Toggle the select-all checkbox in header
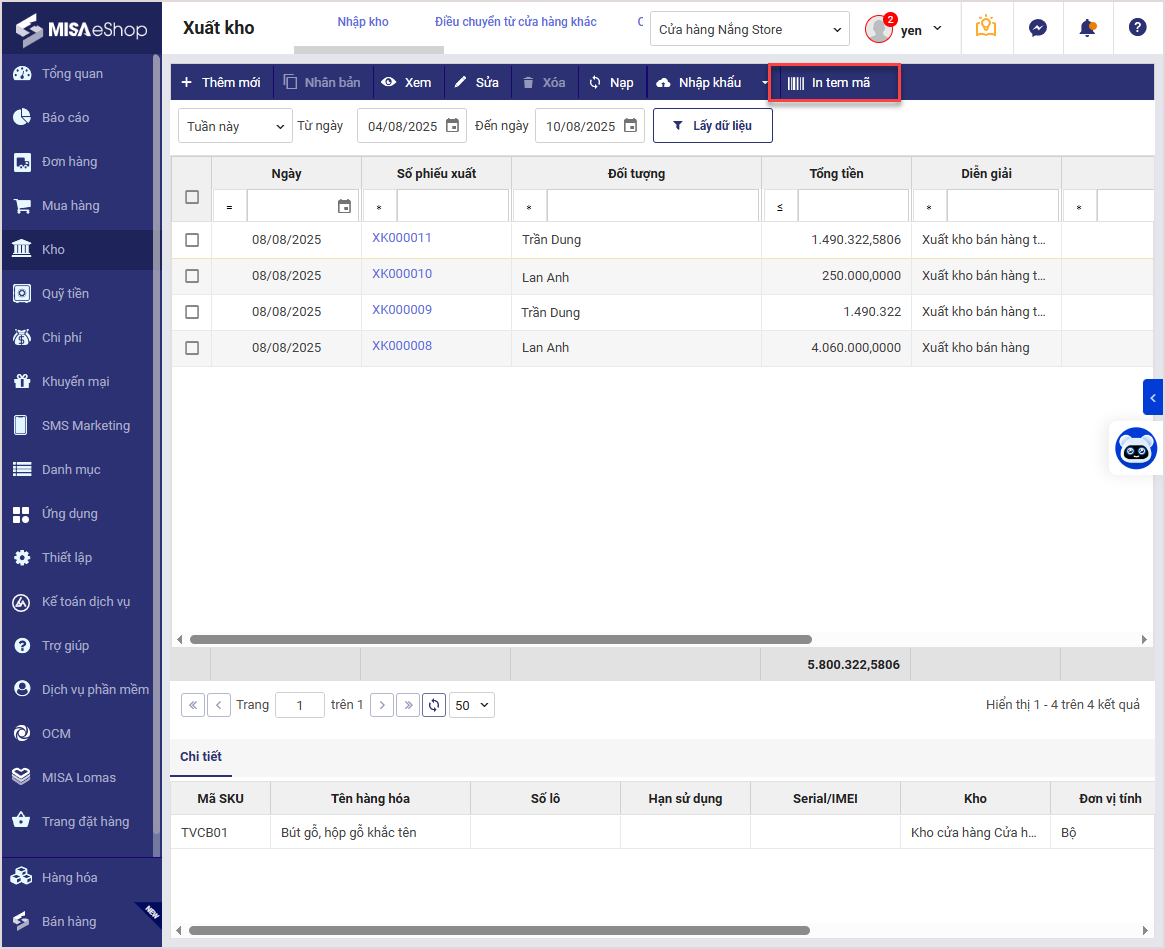This screenshot has width=1165, height=949. [192, 197]
